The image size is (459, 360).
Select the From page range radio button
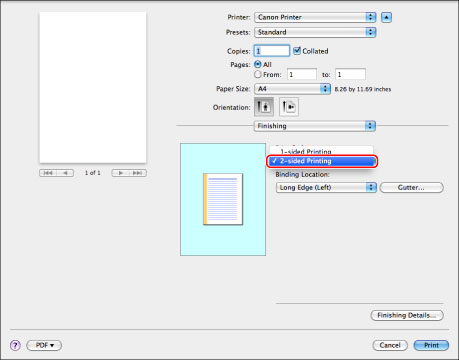258,74
